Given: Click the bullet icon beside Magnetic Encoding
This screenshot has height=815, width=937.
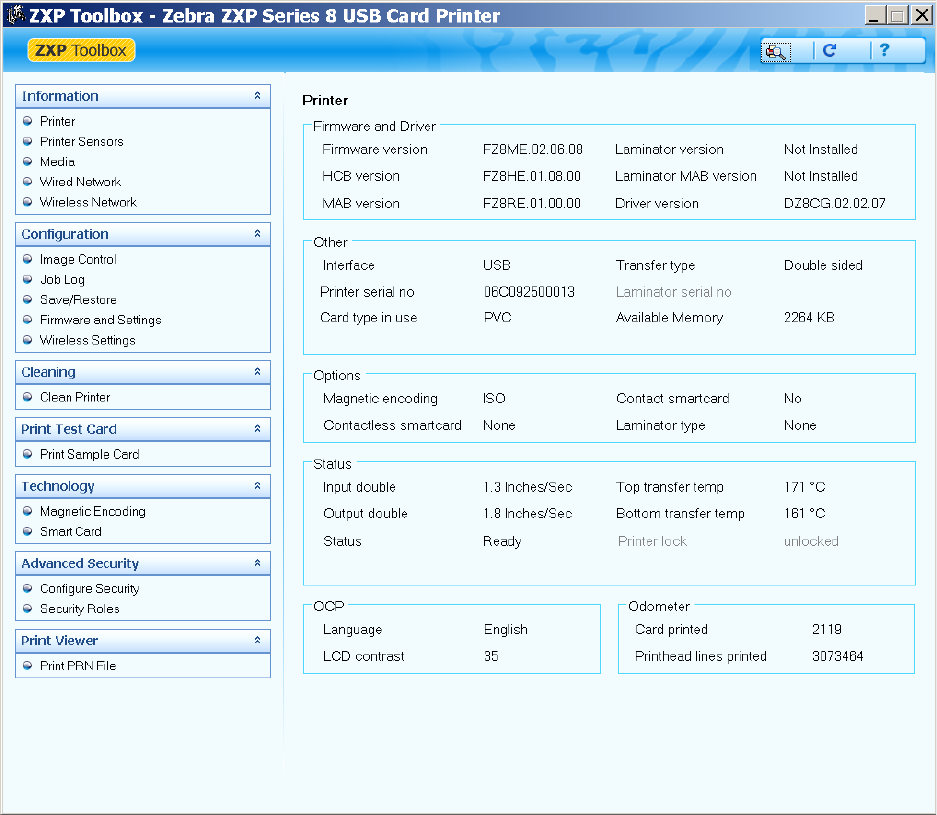Looking at the screenshot, I should click(x=27, y=511).
